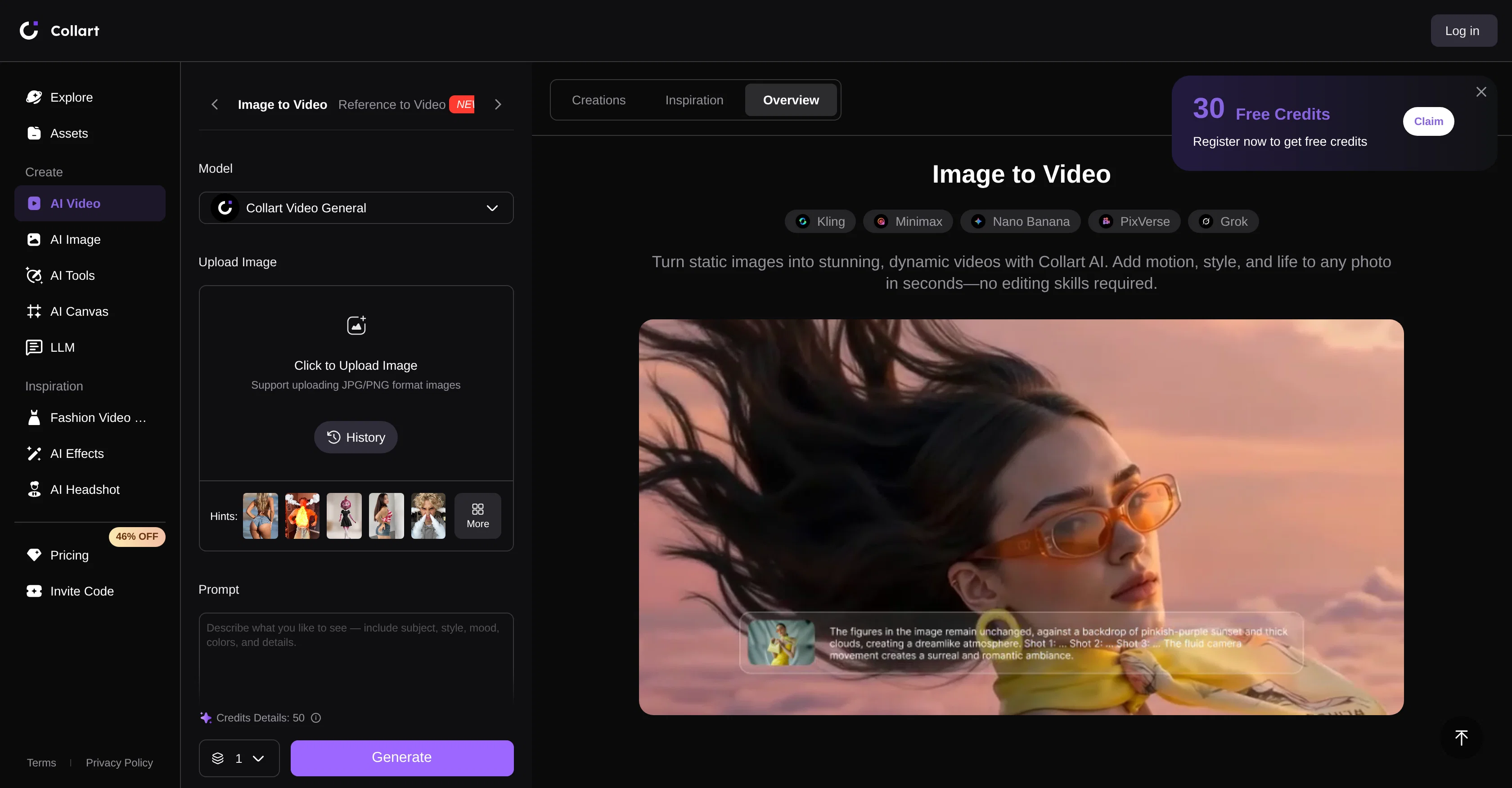Click the More hints grid icon
1512x788 pixels.
pyautogui.click(x=478, y=509)
